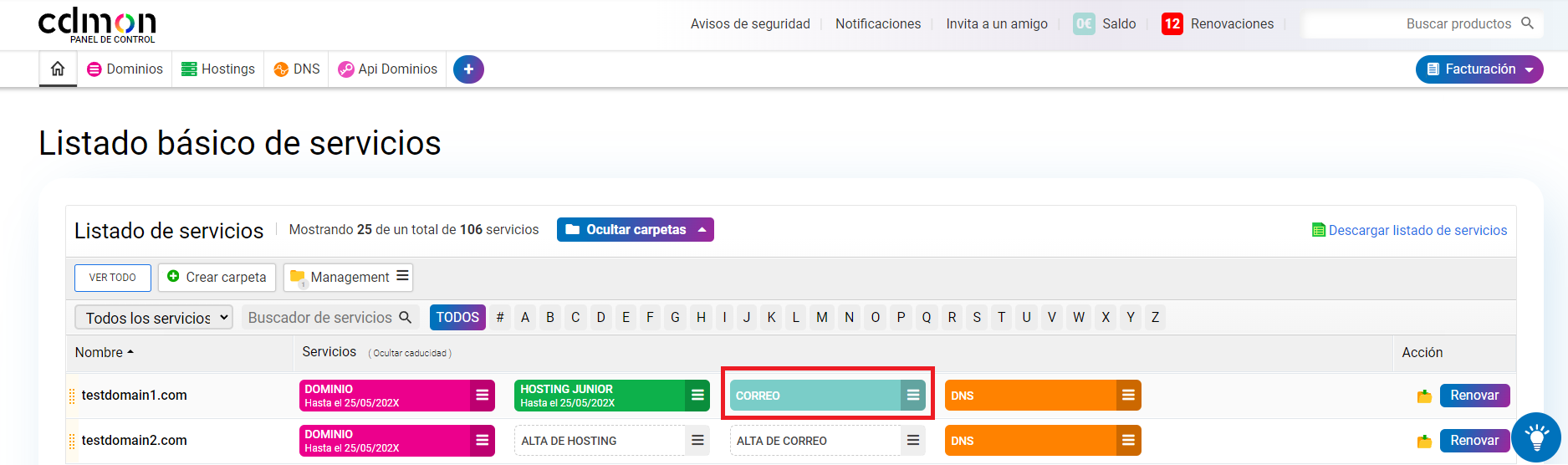Toggle Ocultar caducidad in Servicios header
1568x465 pixels.
pos(410,353)
